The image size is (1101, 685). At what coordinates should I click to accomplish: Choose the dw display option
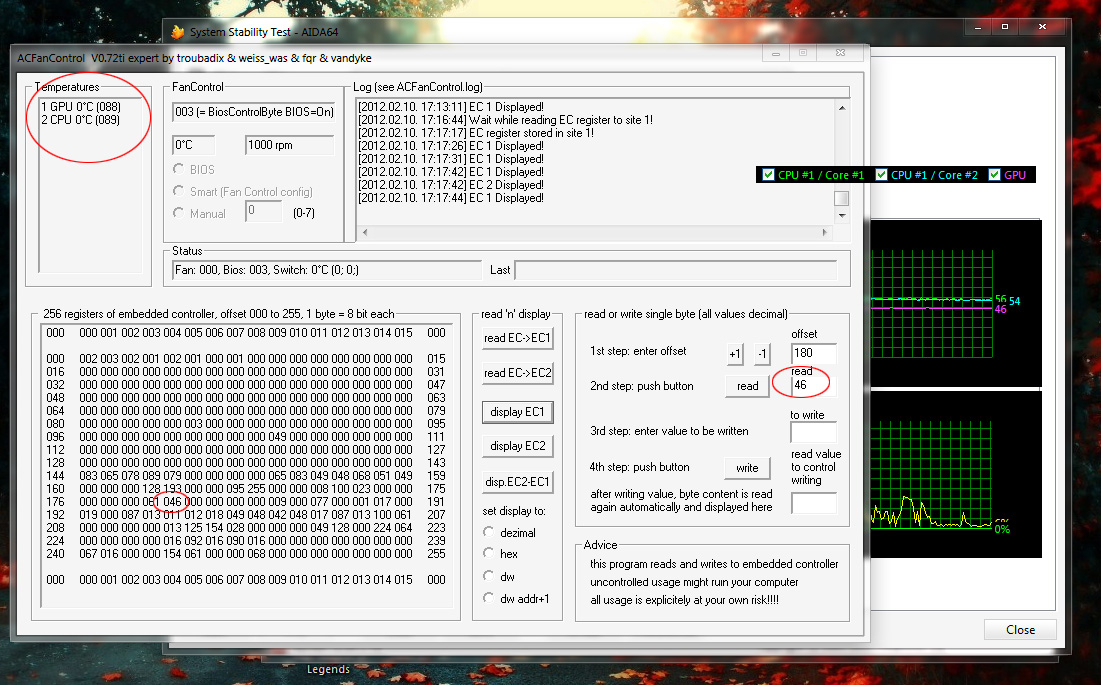489,576
